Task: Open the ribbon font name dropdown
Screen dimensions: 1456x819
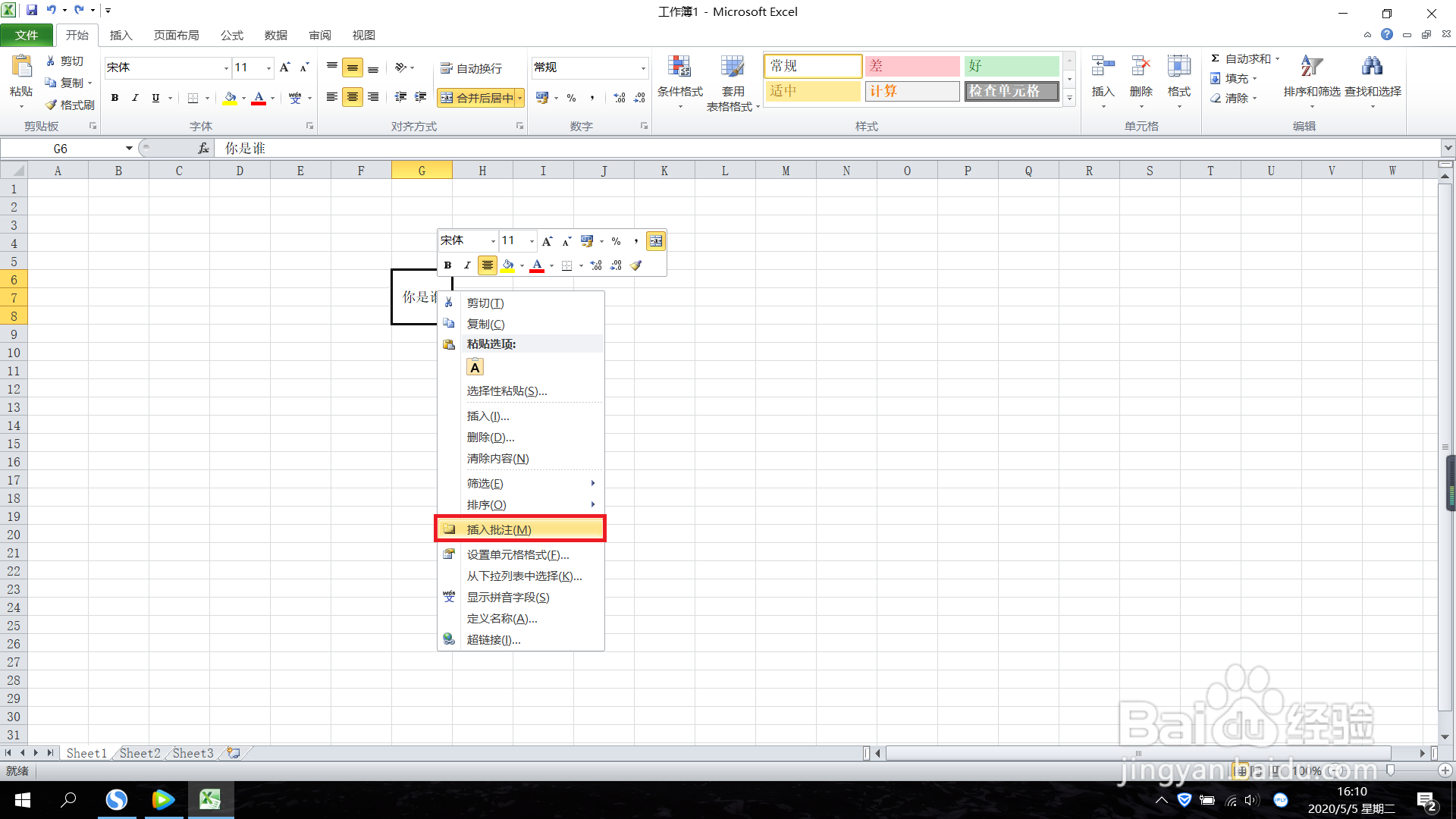Action: pyautogui.click(x=226, y=68)
